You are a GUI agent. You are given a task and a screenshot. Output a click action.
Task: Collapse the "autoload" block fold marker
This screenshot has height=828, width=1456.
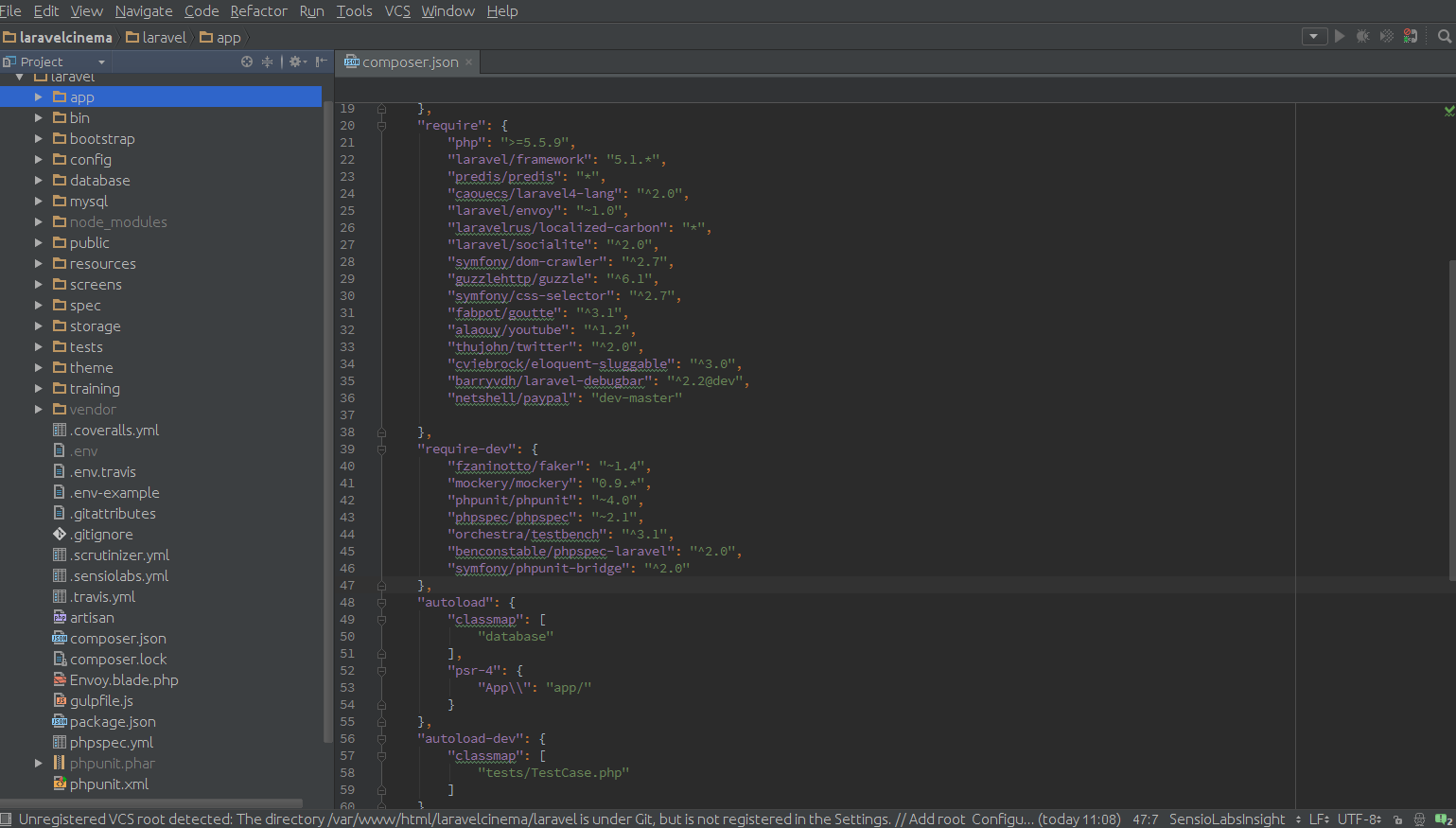(381, 603)
